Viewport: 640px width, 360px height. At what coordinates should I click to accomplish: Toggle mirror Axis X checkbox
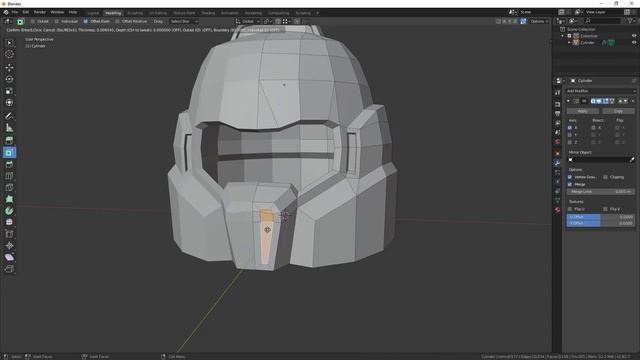pyautogui.click(x=570, y=128)
